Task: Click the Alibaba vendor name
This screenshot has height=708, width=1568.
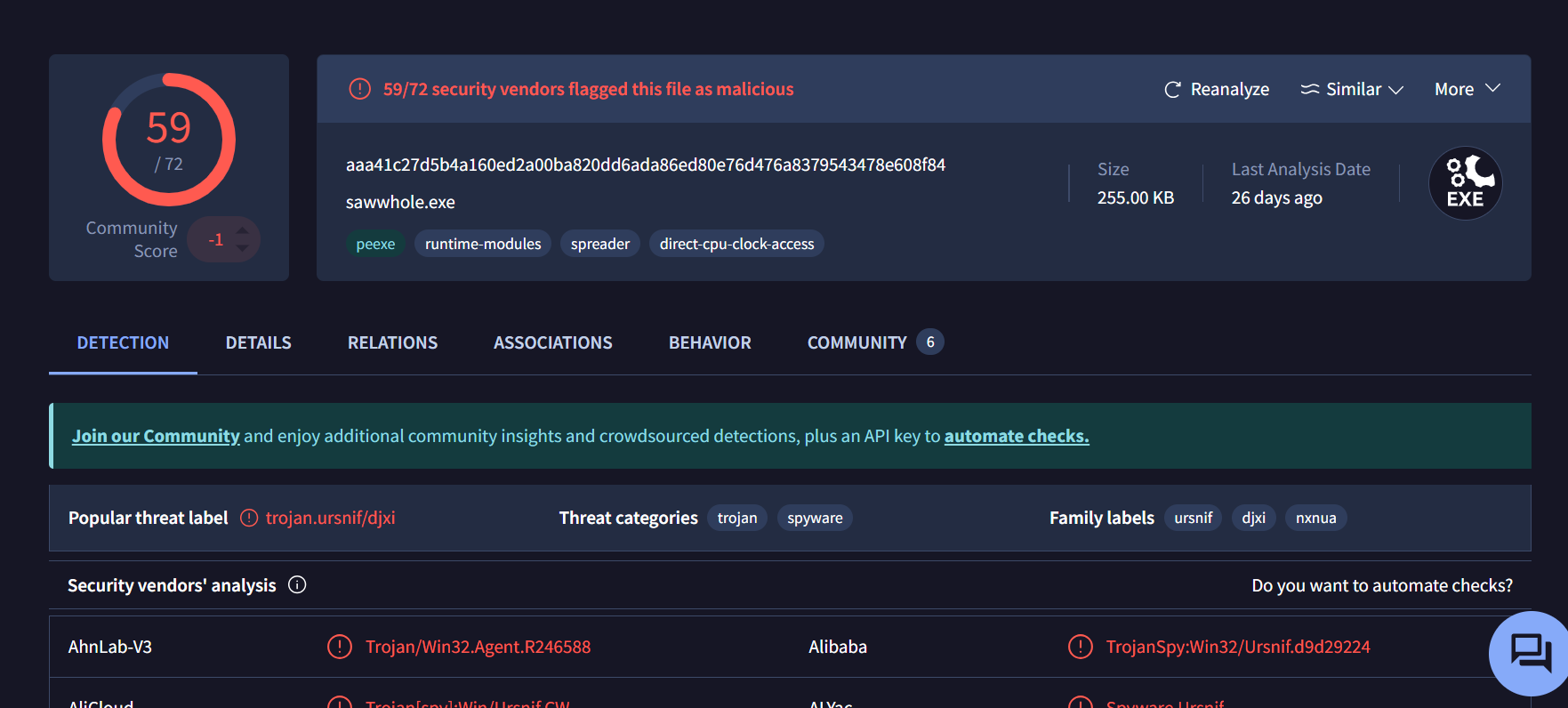Action: click(x=838, y=647)
